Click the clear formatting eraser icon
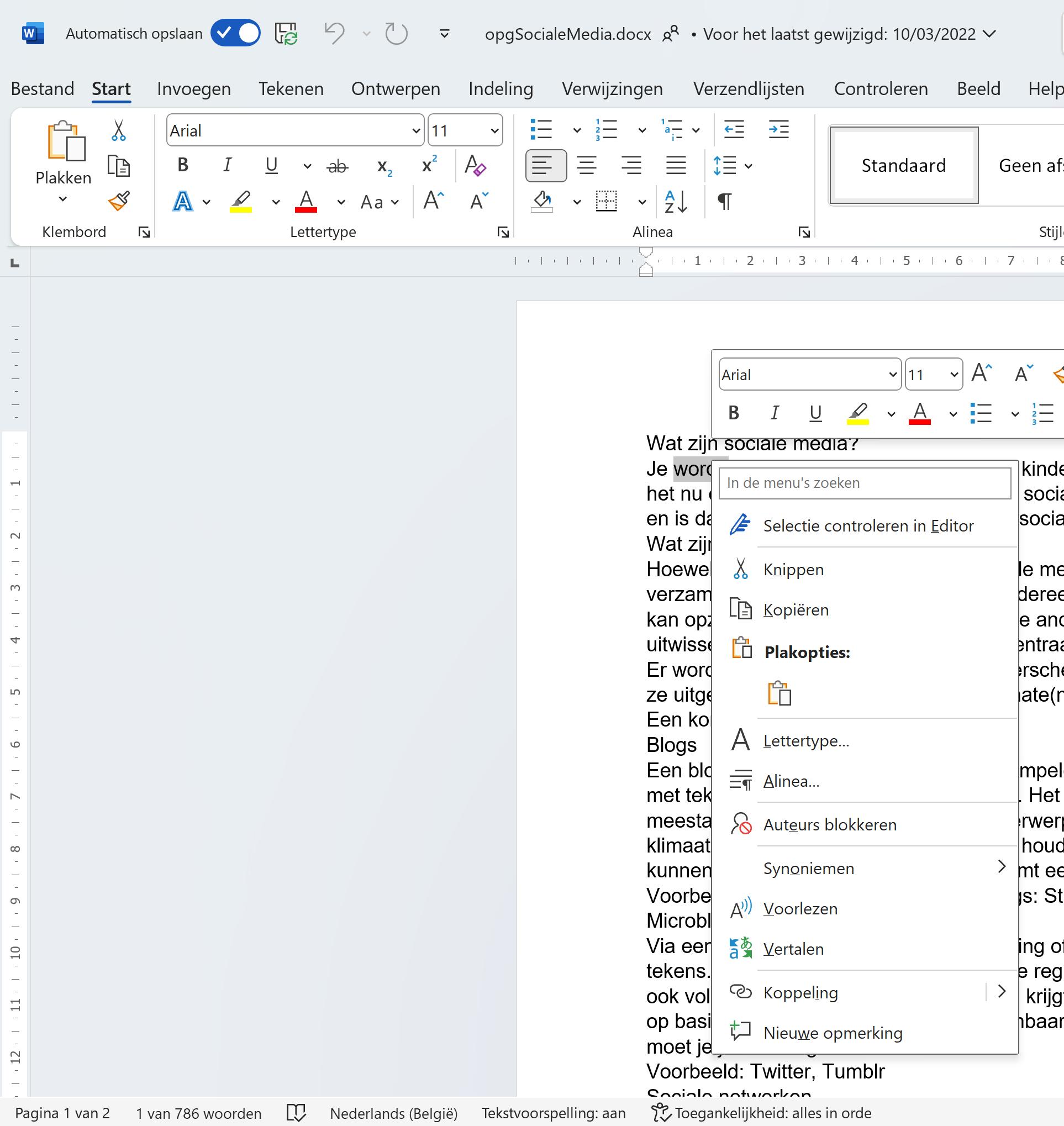1064x1126 pixels. [x=475, y=166]
